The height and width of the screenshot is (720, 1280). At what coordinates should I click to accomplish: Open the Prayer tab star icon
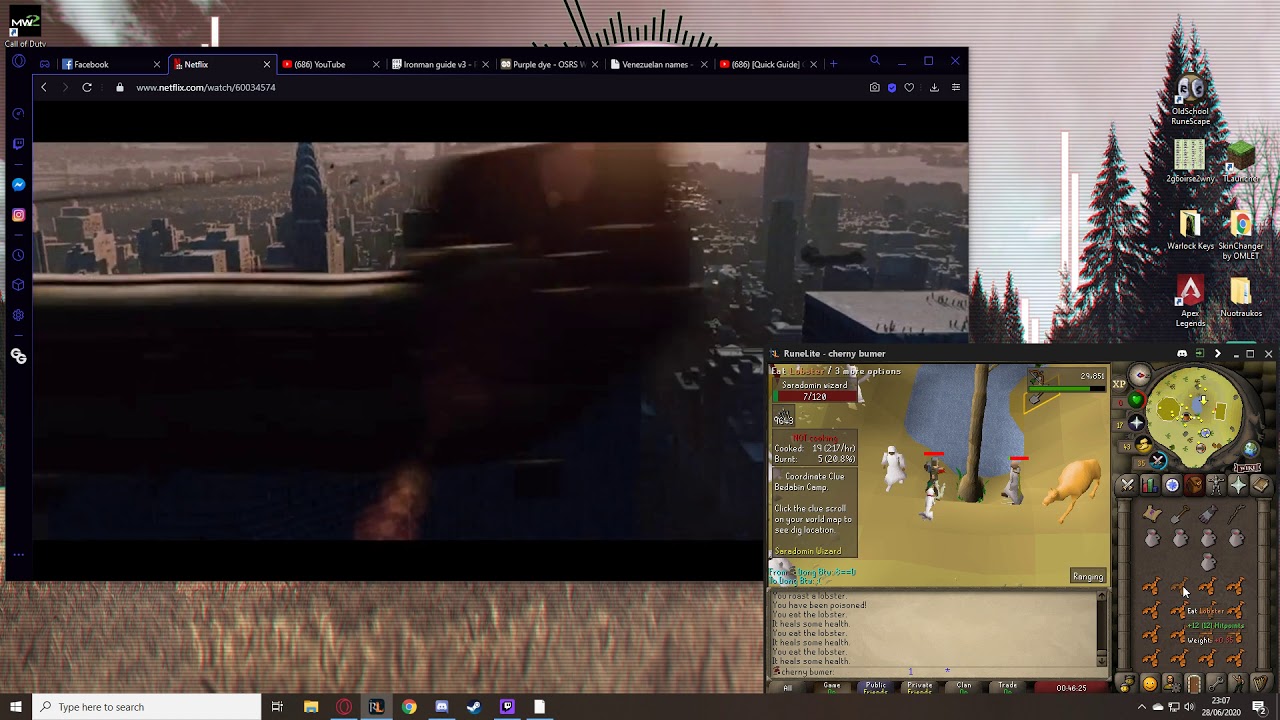pos(1238,485)
